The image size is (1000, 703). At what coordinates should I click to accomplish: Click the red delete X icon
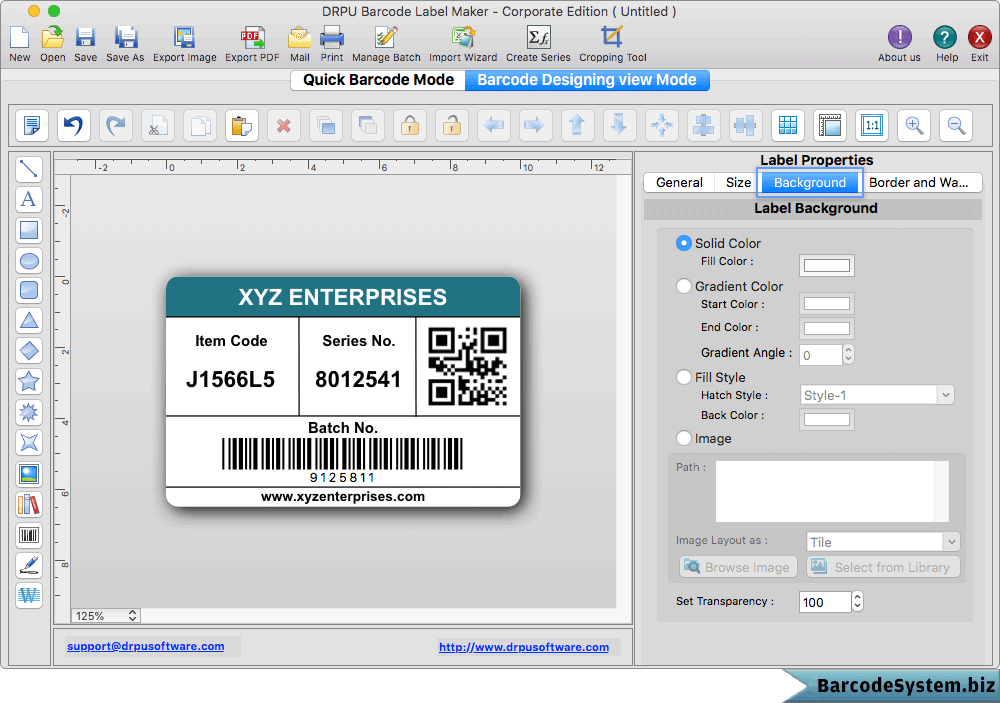tap(284, 125)
